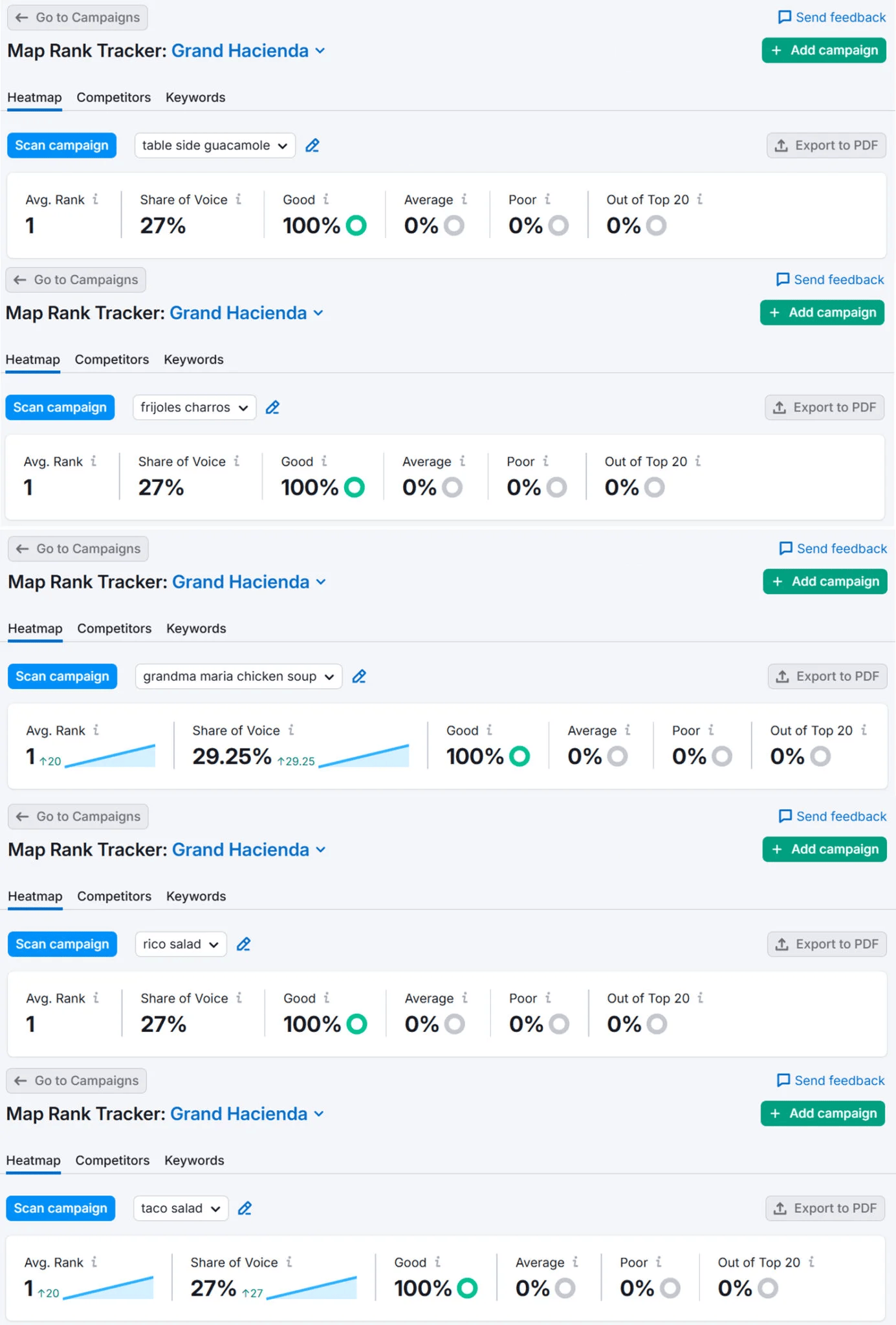The width and height of the screenshot is (896, 1325).
Task: Export the chicken soup report to PDF
Action: 827,677
